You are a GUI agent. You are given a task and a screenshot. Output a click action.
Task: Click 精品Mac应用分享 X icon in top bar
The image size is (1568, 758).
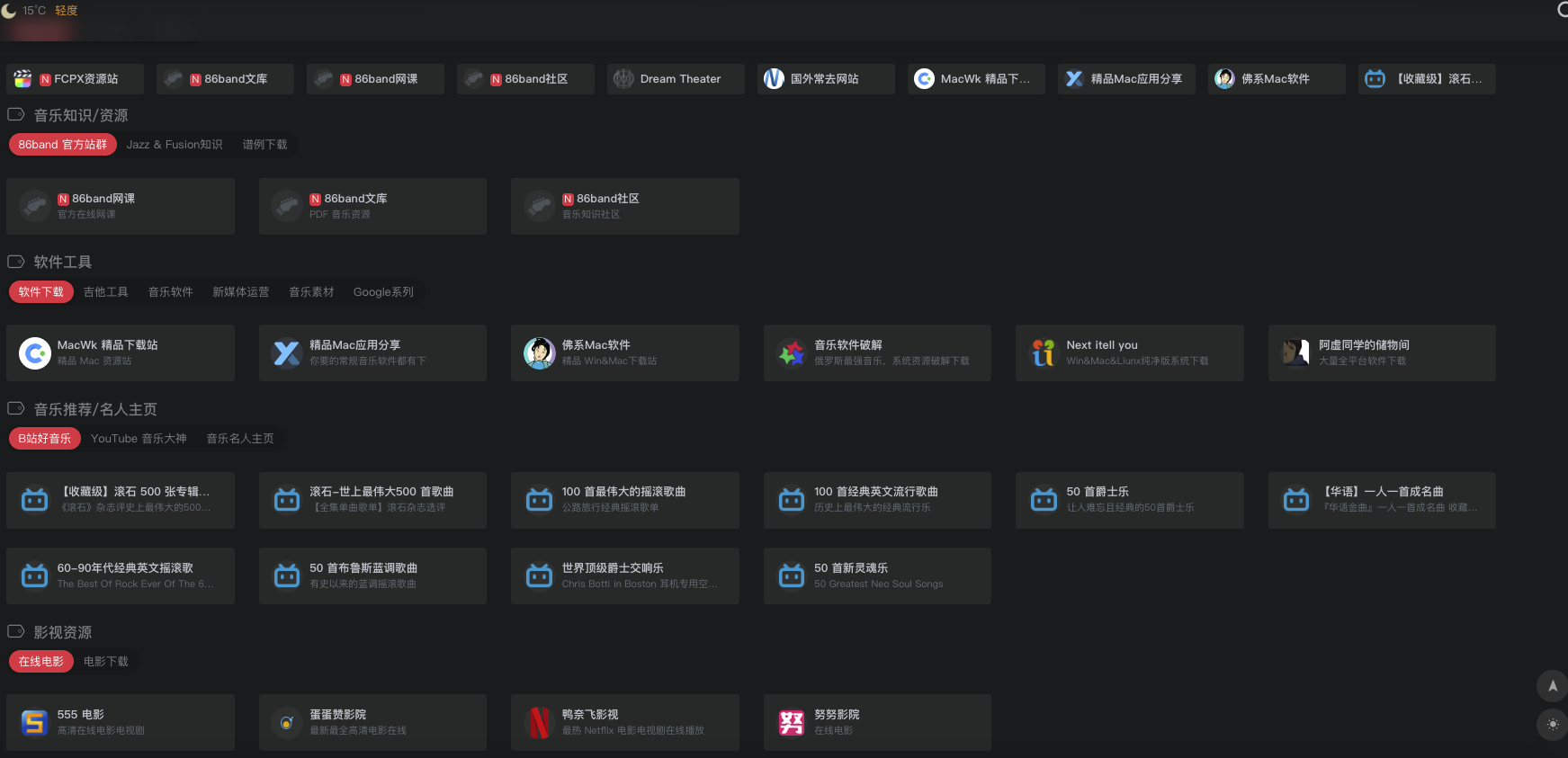pyautogui.click(x=1074, y=79)
